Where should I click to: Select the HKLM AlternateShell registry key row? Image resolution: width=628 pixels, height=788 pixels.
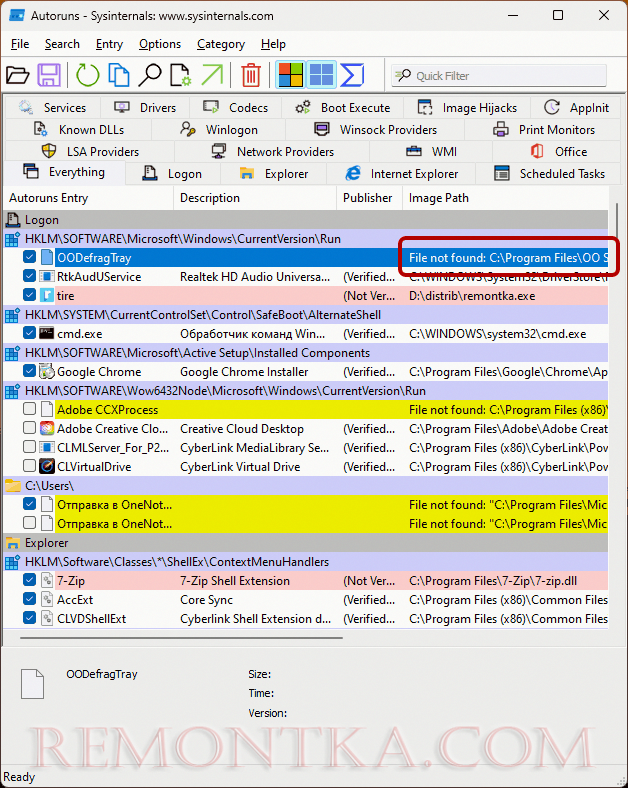point(305,315)
